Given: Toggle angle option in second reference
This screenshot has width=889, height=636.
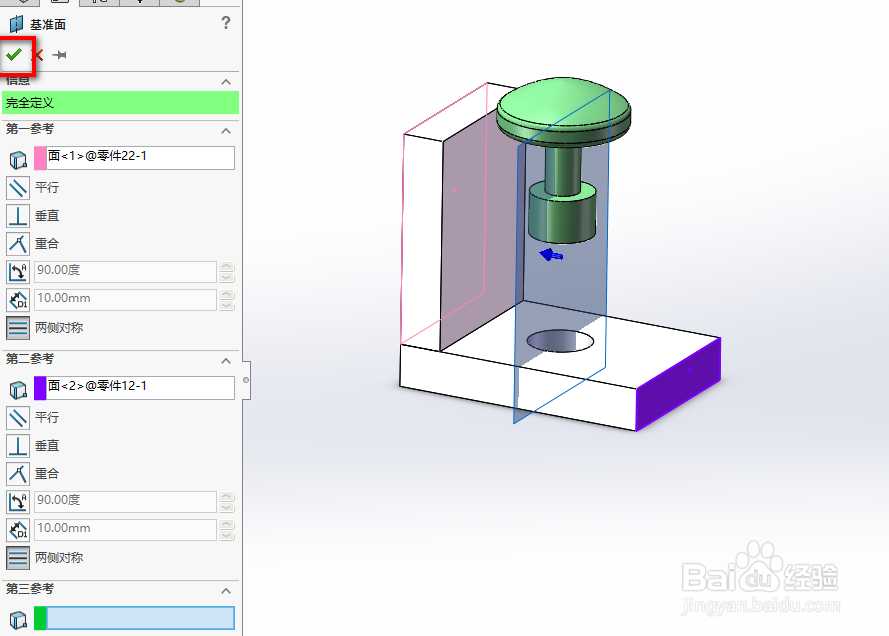Looking at the screenshot, I should [x=18, y=501].
